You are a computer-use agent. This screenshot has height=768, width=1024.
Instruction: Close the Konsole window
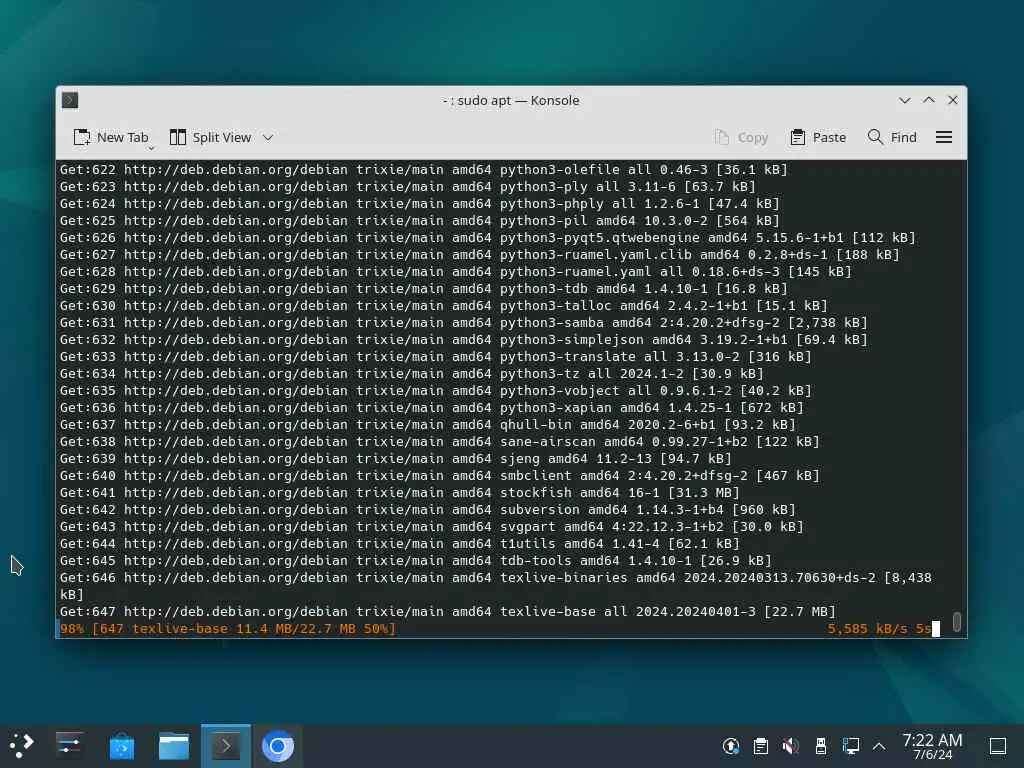(953, 100)
